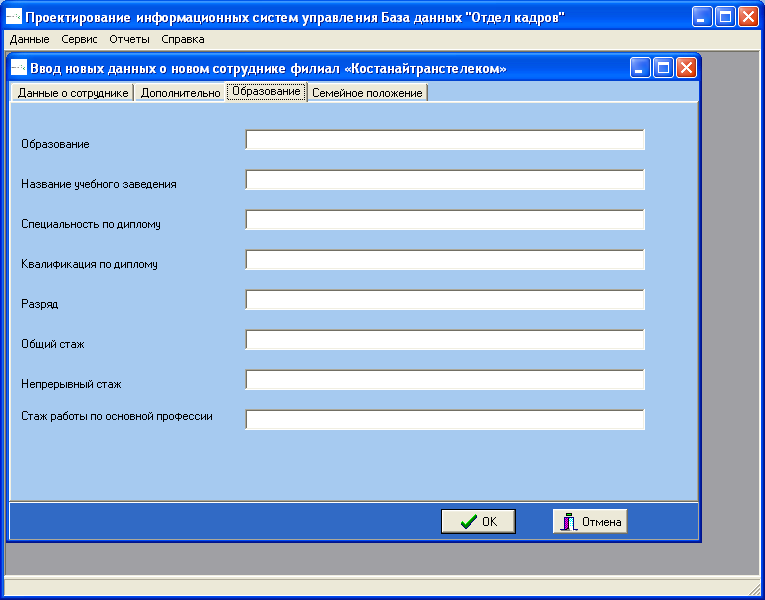Click the main window's title bar icon

(x=14, y=17)
